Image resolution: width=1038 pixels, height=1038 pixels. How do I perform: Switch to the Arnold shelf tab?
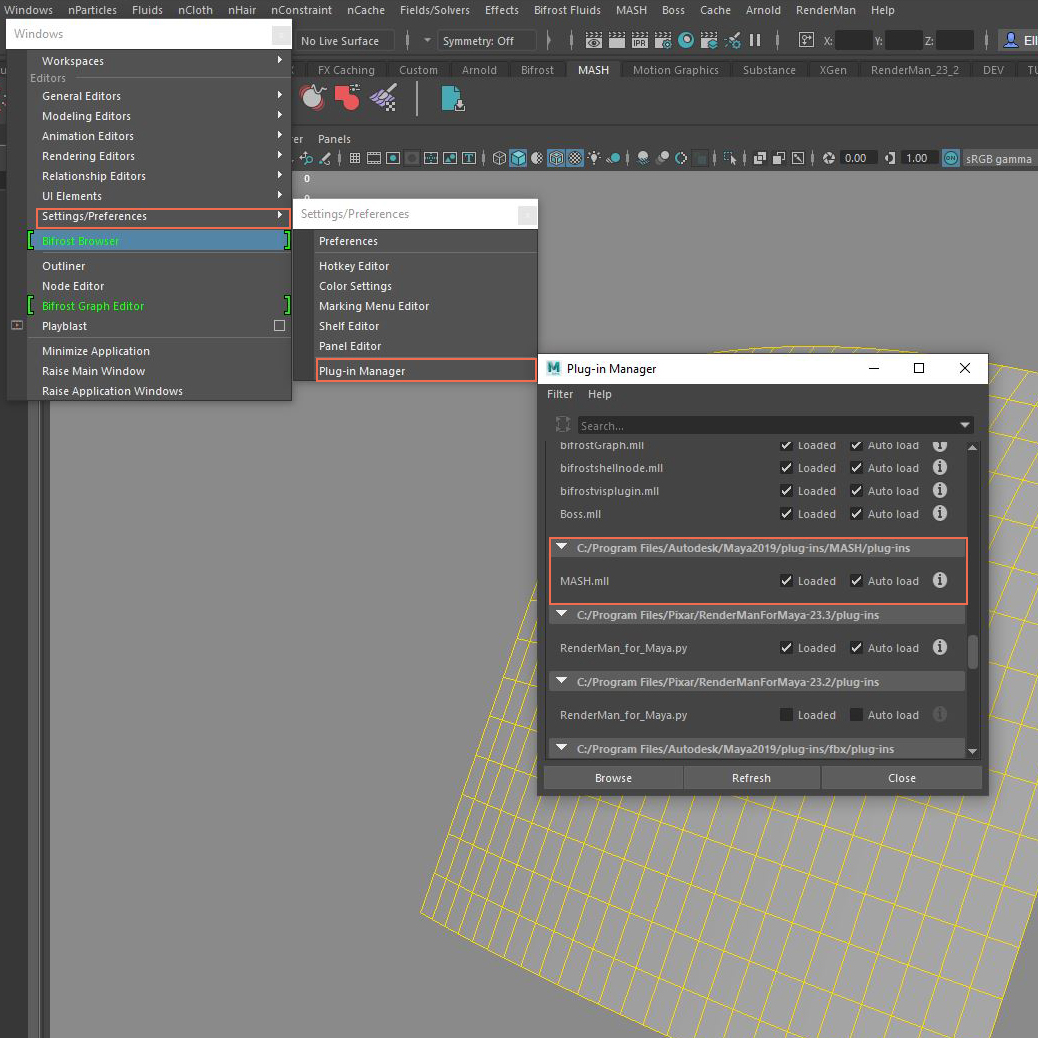(479, 70)
